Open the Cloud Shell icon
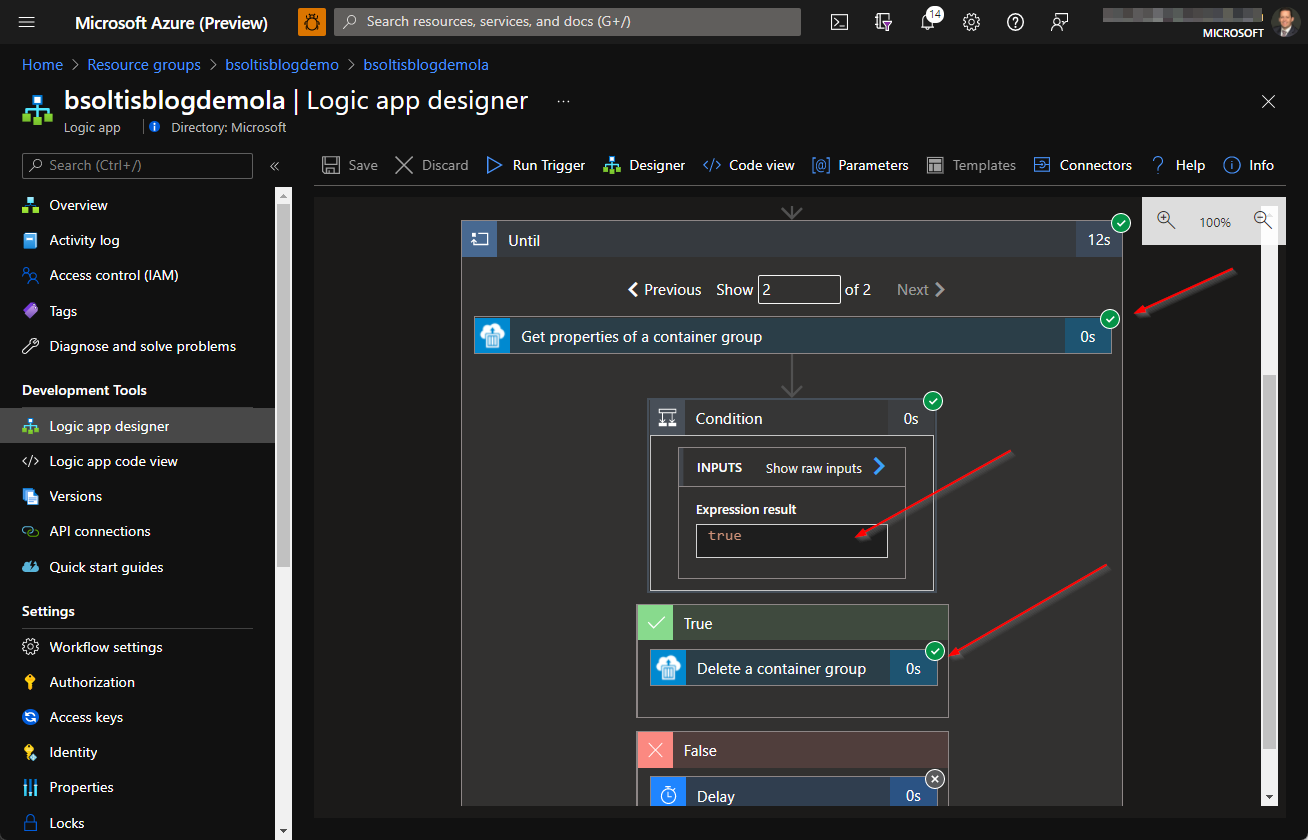This screenshot has width=1308, height=840. (x=839, y=21)
